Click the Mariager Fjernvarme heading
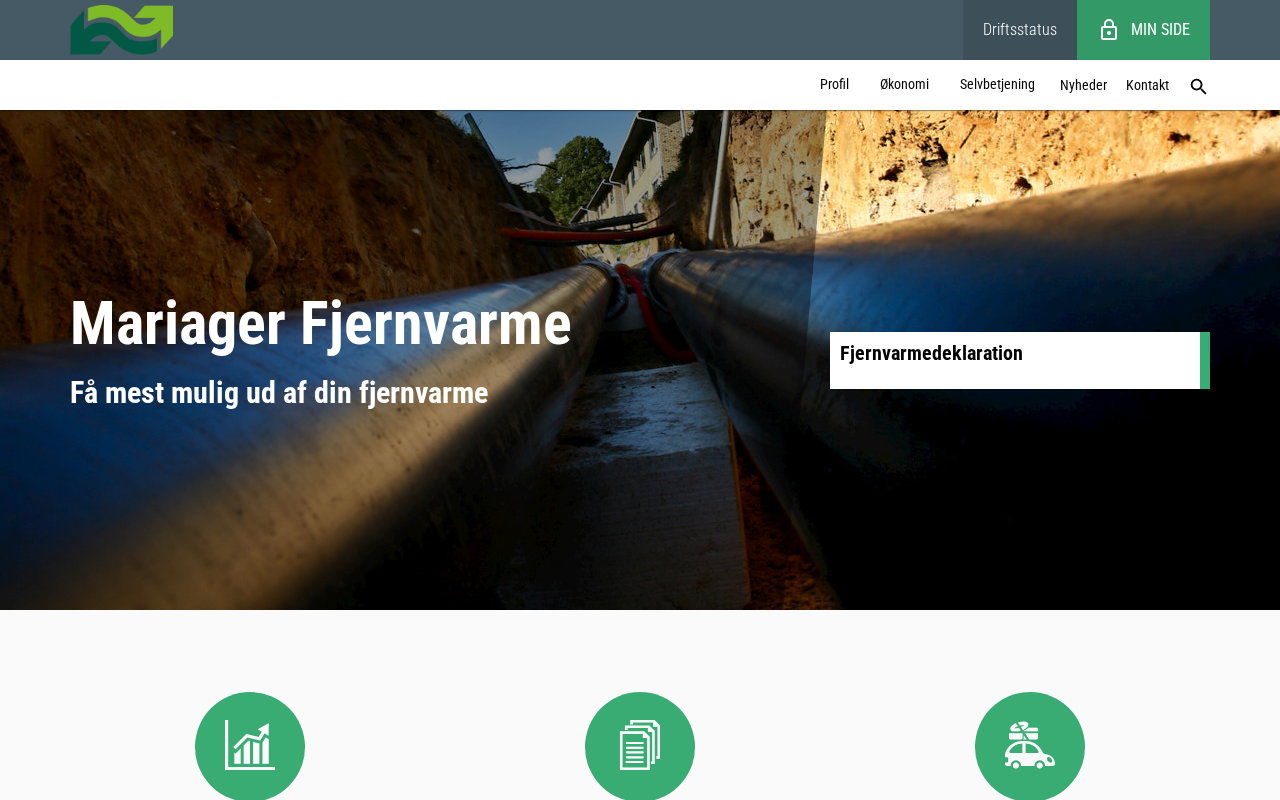 (x=320, y=324)
